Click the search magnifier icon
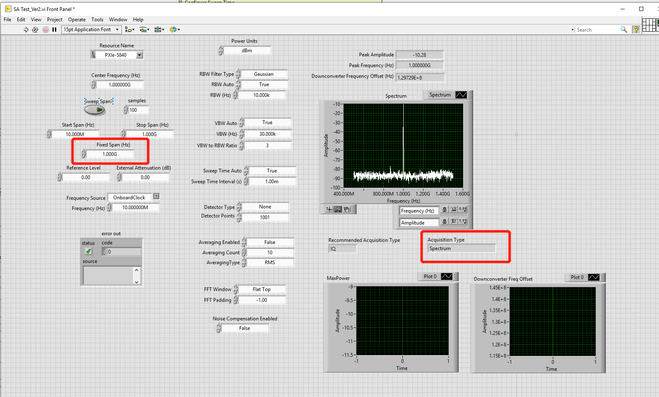 tap(624, 29)
